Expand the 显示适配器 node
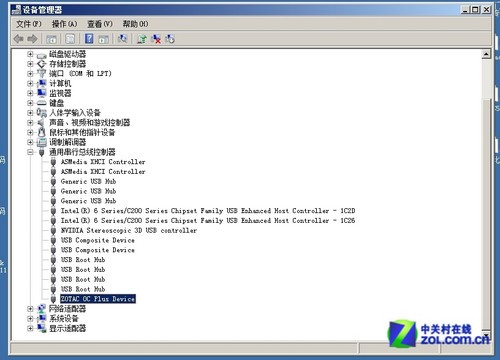This screenshot has width=500, height=360. (x=30, y=328)
